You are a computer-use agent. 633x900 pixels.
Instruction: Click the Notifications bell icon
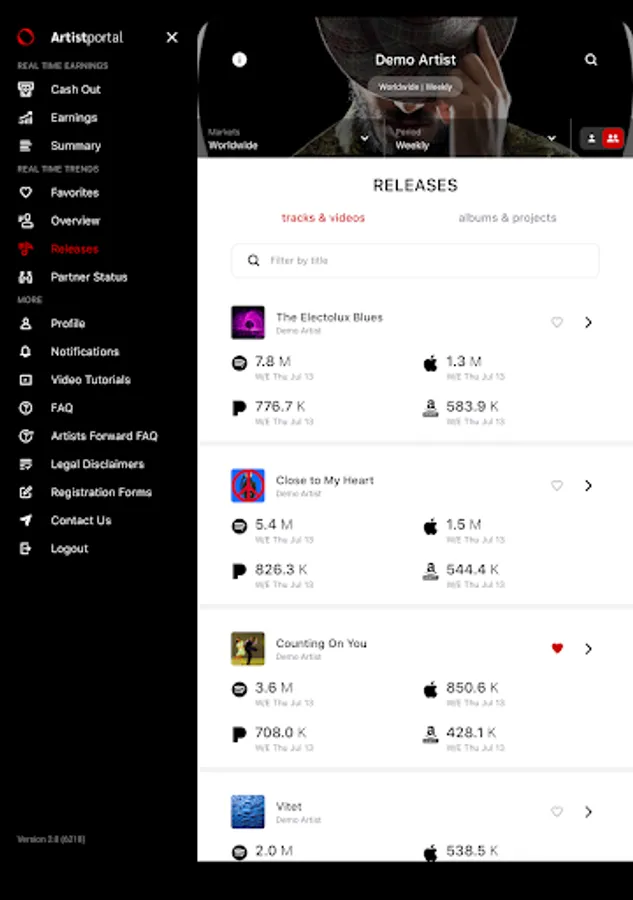click(x=26, y=351)
